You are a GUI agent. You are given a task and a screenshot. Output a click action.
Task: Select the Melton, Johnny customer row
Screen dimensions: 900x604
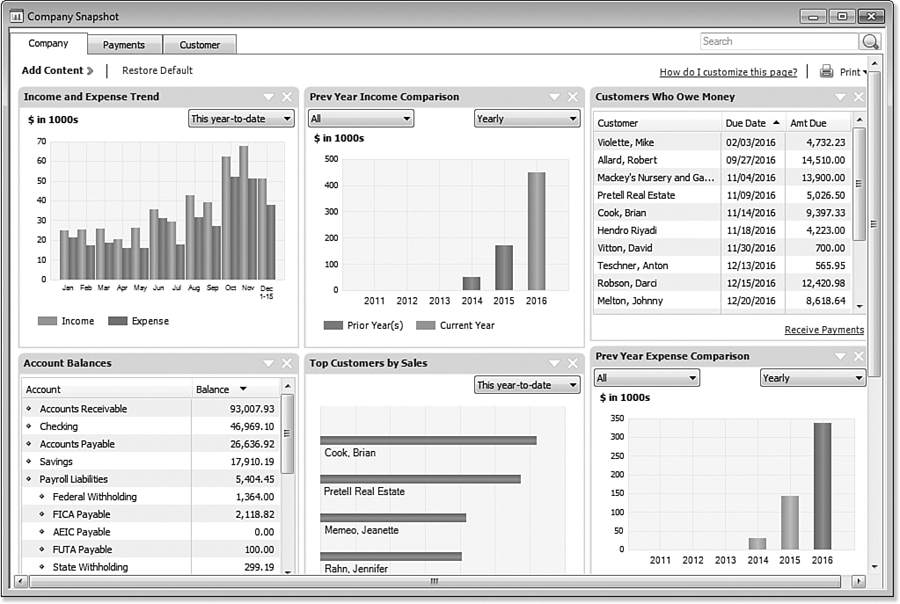tap(722, 301)
